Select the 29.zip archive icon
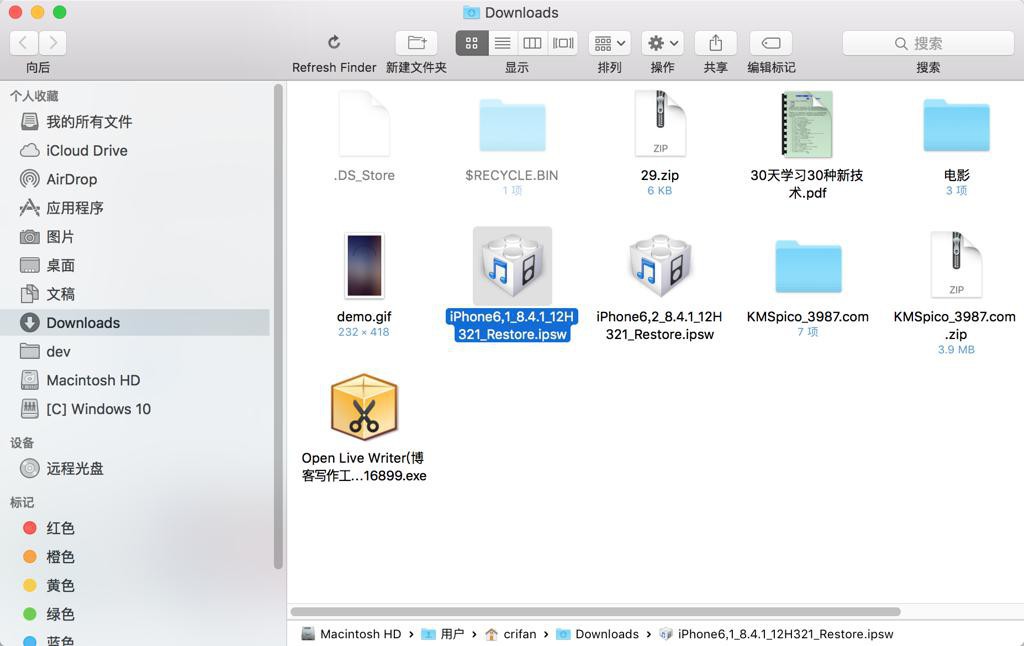1024x646 pixels. tap(660, 124)
